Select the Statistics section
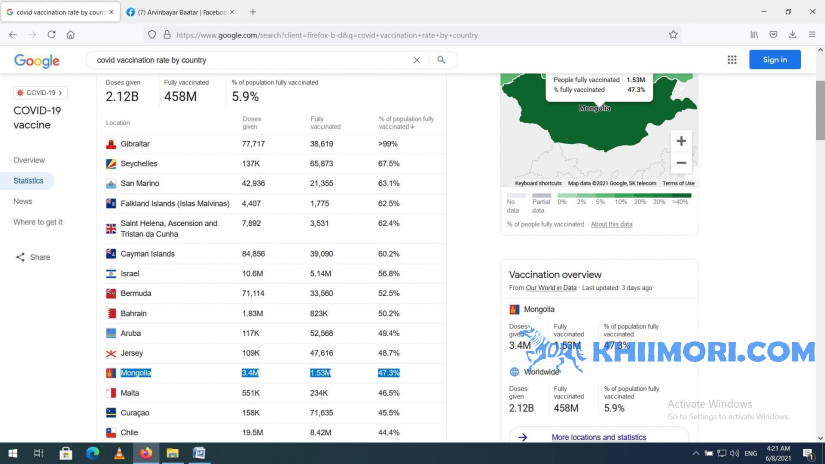825x464 pixels. click(28, 180)
